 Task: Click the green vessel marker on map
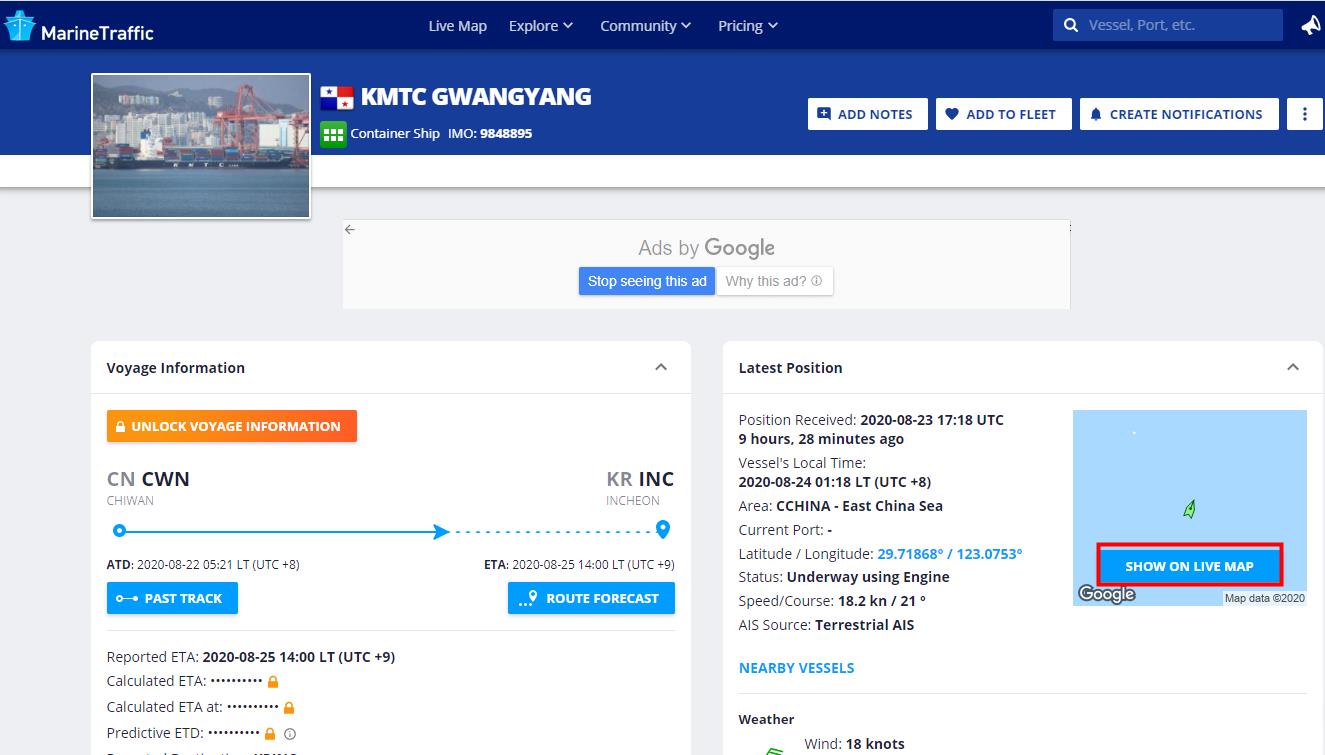point(1189,509)
